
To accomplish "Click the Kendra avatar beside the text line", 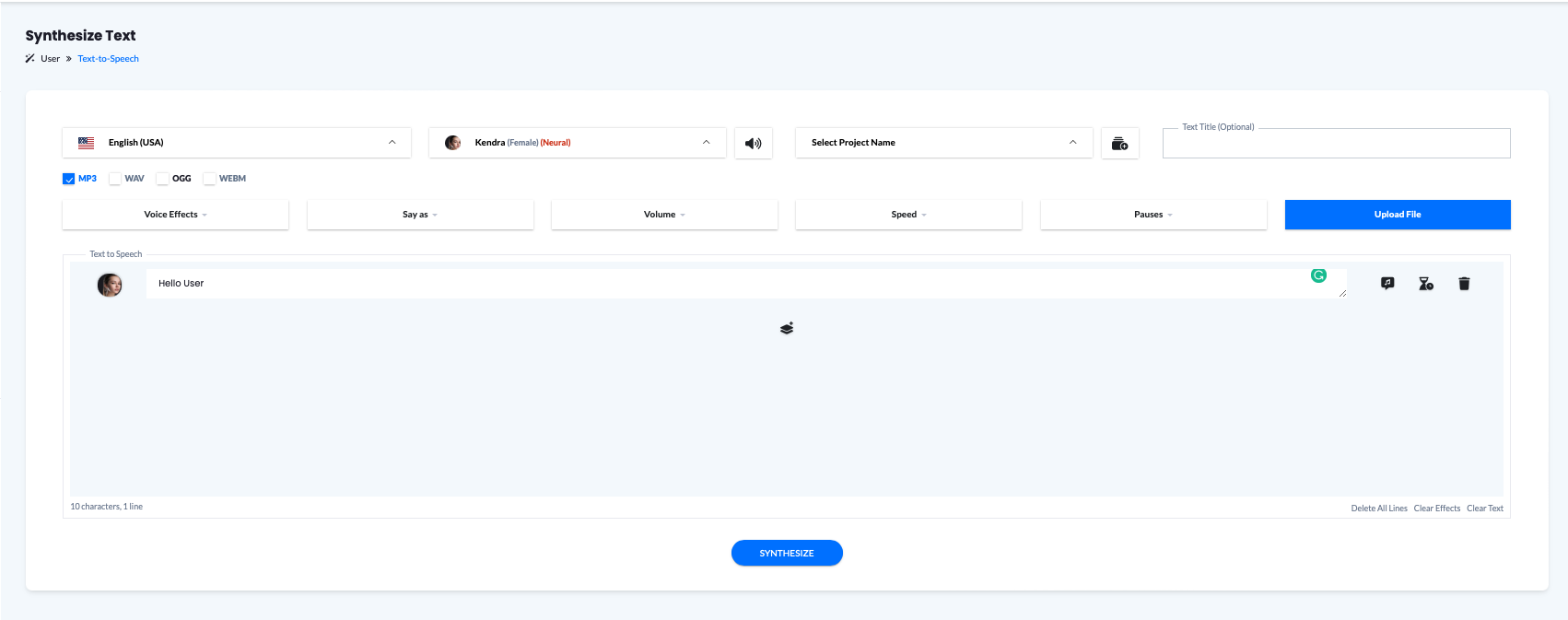I will click(x=110, y=285).
